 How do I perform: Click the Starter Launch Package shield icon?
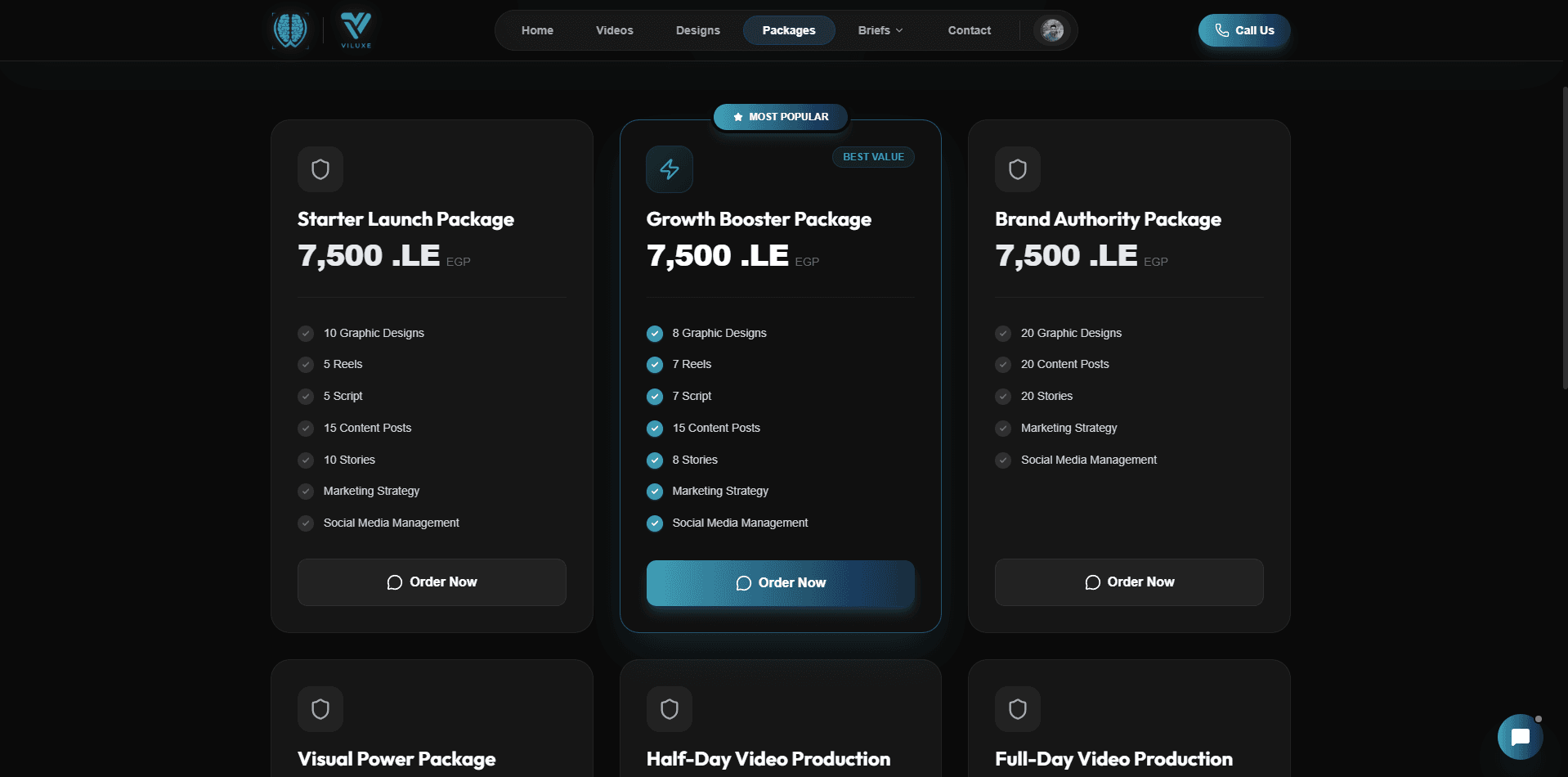[x=320, y=169]
